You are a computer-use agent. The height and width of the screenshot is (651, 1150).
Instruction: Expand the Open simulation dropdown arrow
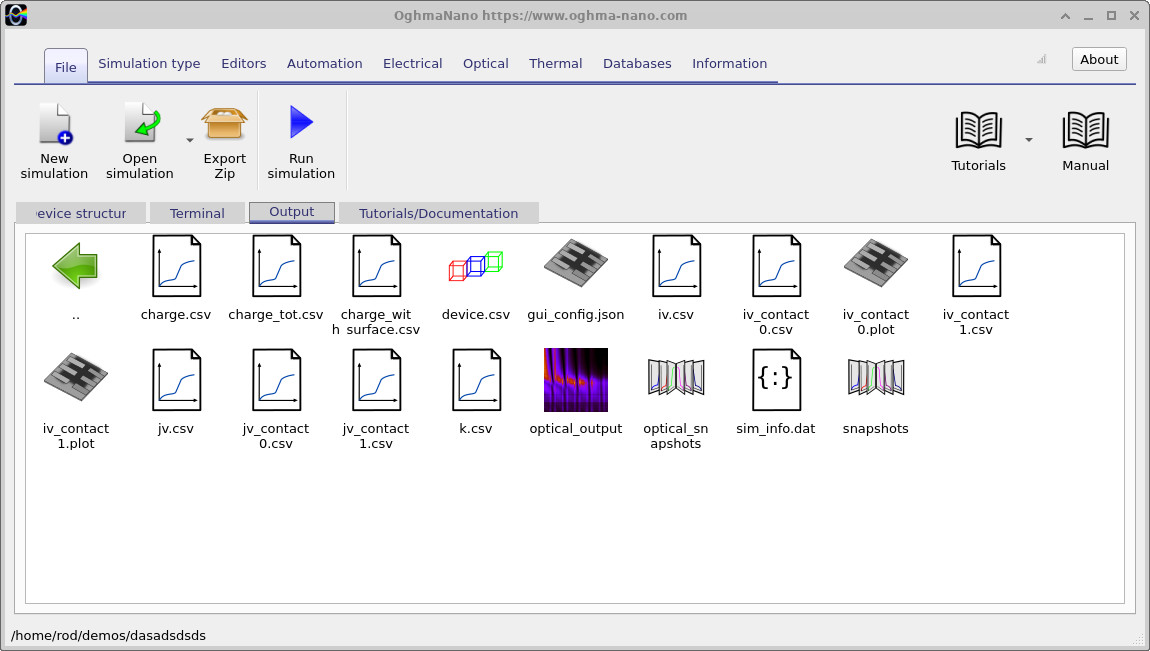pyautogui.click(x=189, y=139)
